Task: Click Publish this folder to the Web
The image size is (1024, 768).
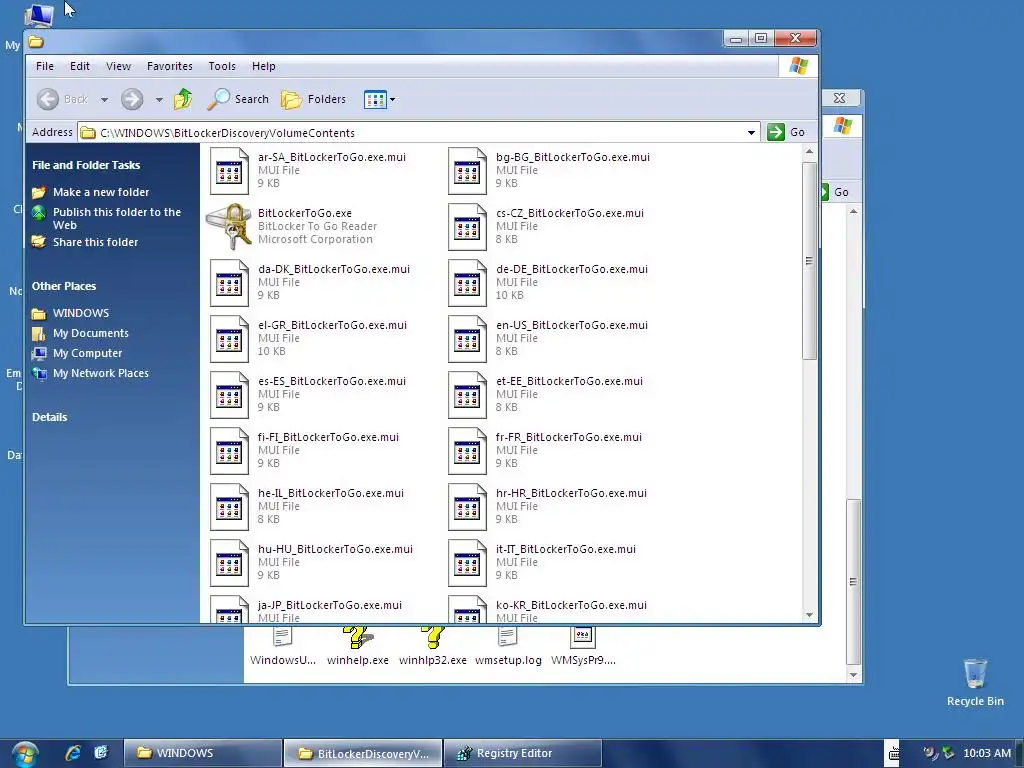Action: click(x=117, y=218)
